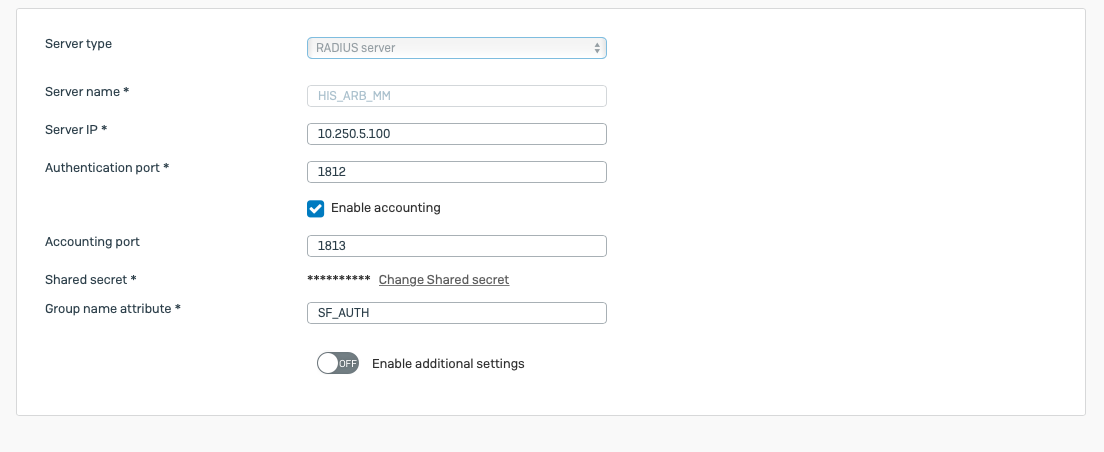This screenshot has width=1104, height=452.
Task: Focus the Server IP input field
Action: (456, 134)
